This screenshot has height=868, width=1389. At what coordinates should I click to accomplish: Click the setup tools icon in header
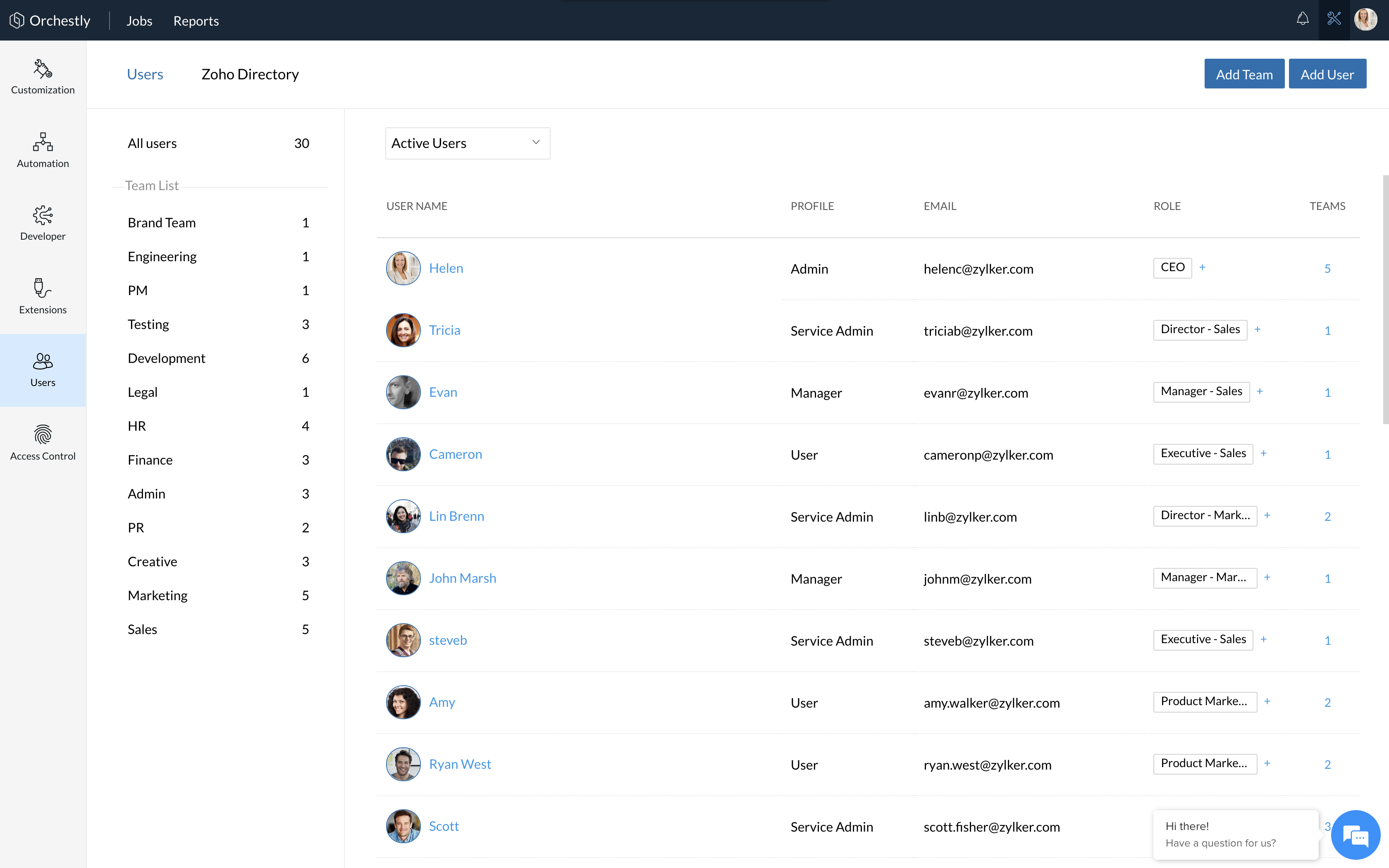tap(1334, 19)
